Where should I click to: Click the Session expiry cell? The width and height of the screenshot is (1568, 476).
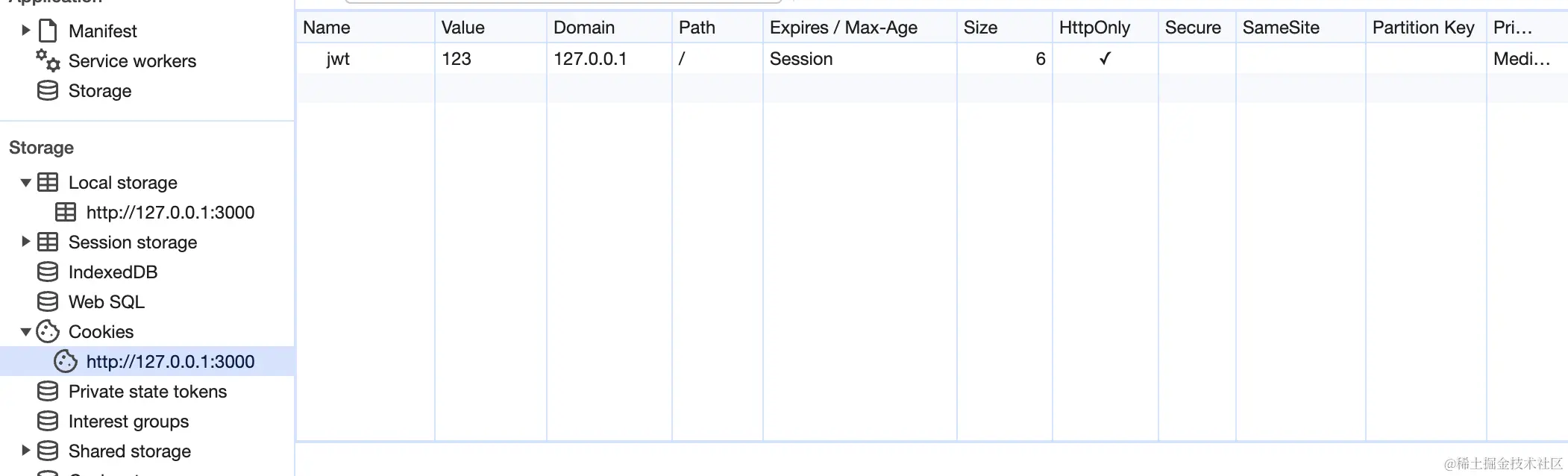point(860,58)
